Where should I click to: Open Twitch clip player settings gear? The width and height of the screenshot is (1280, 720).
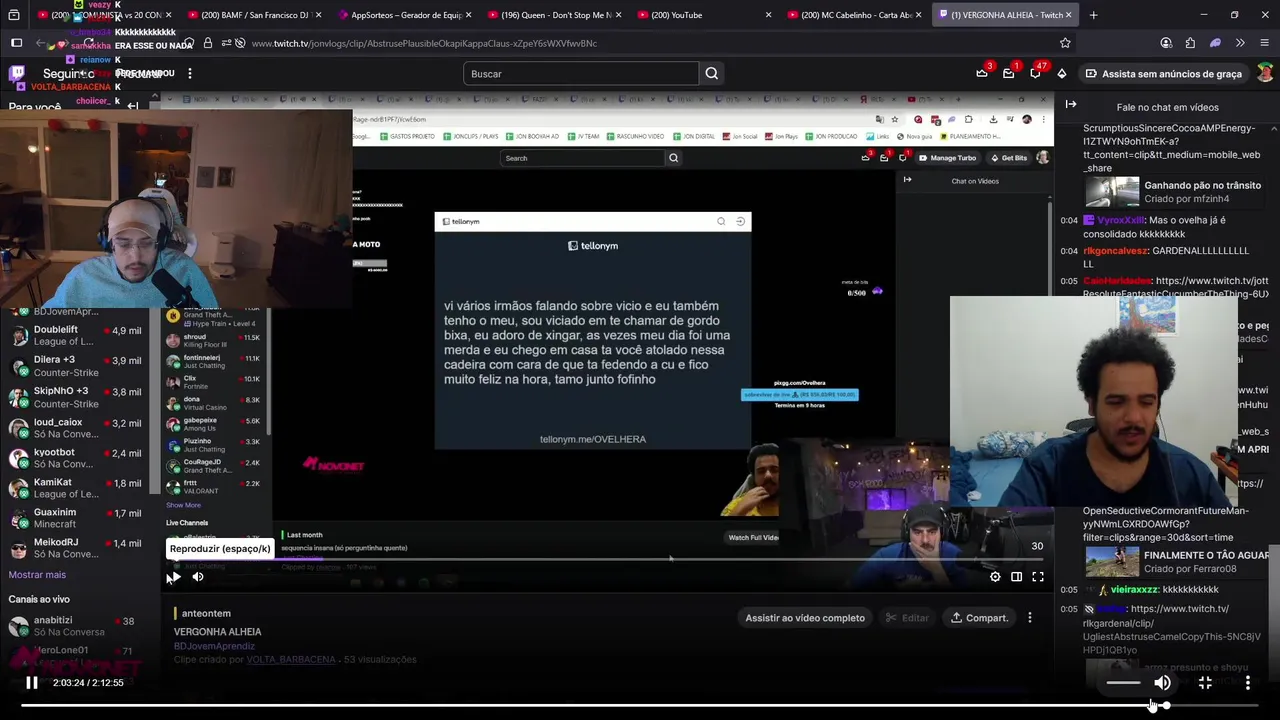pyautogui.click(x=995, y=577)
